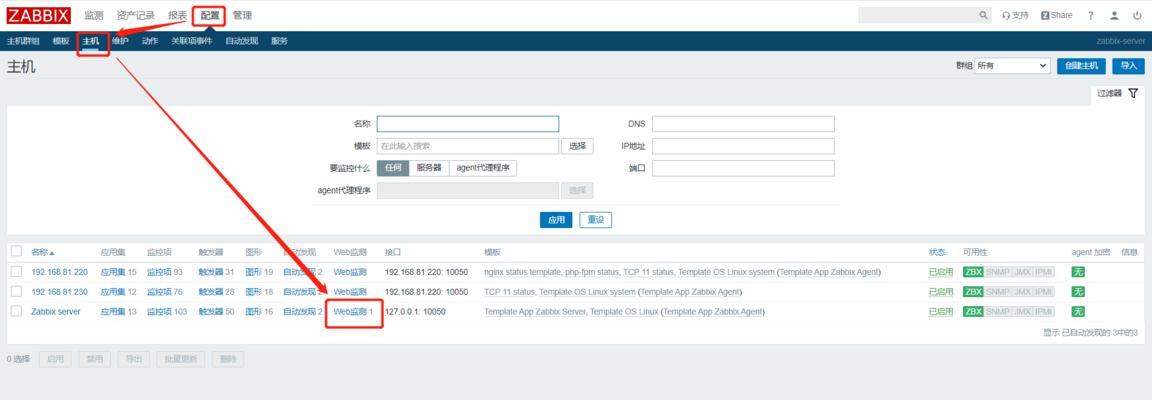Open 监控项 for 192.168.81.230
Screen dimensions: 1152x400
159,292
